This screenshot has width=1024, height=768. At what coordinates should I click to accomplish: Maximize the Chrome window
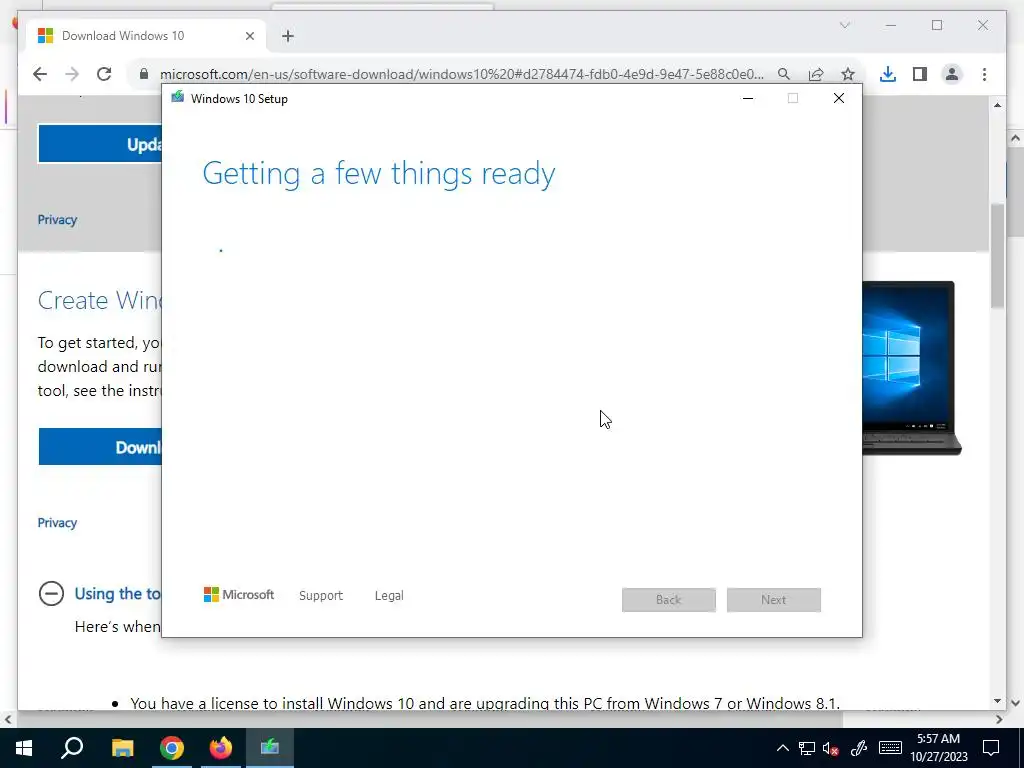pos(937,25)
